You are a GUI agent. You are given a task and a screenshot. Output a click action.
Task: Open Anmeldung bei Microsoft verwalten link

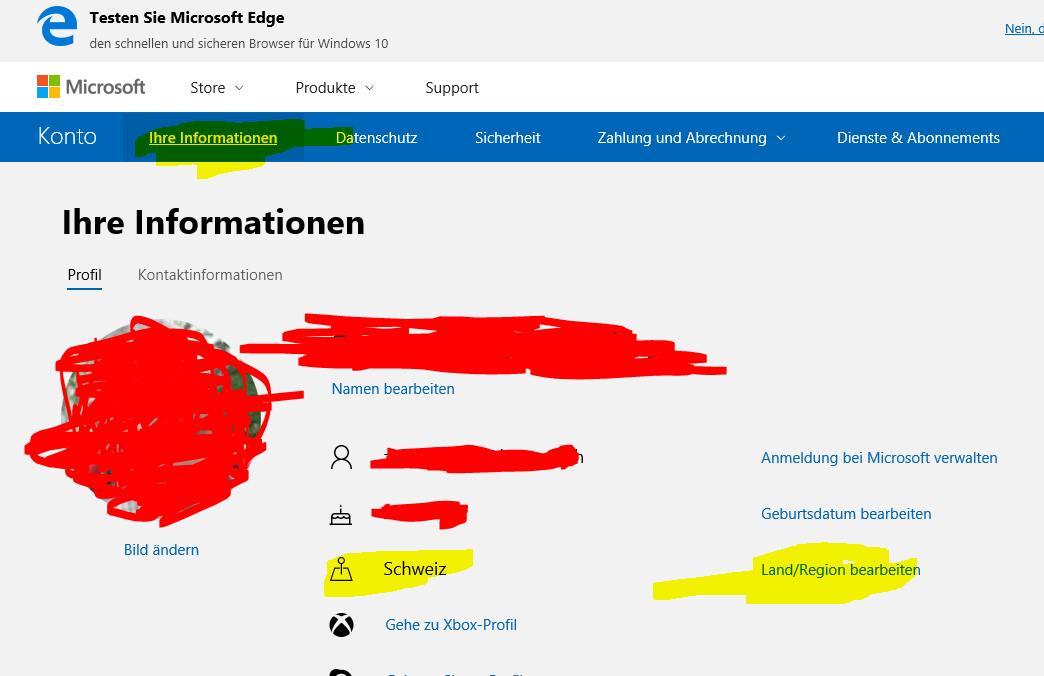click(879, 458)
